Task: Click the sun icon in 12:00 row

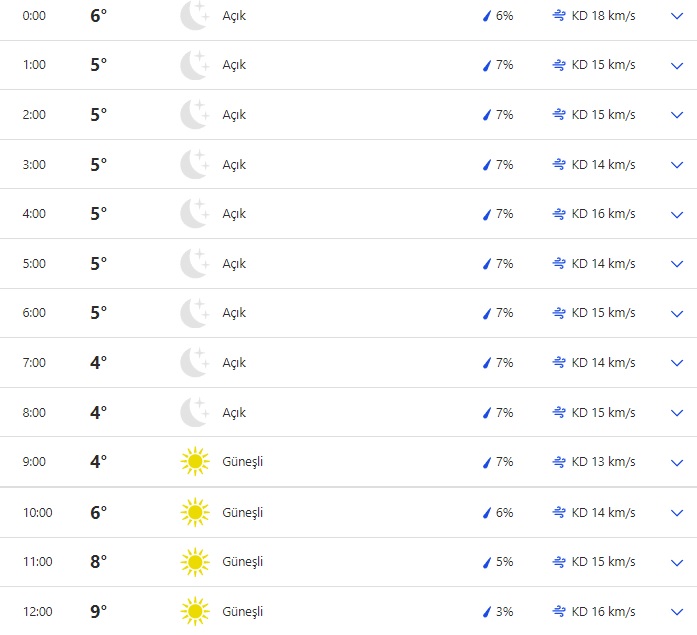Action: [x=194, y=611]
